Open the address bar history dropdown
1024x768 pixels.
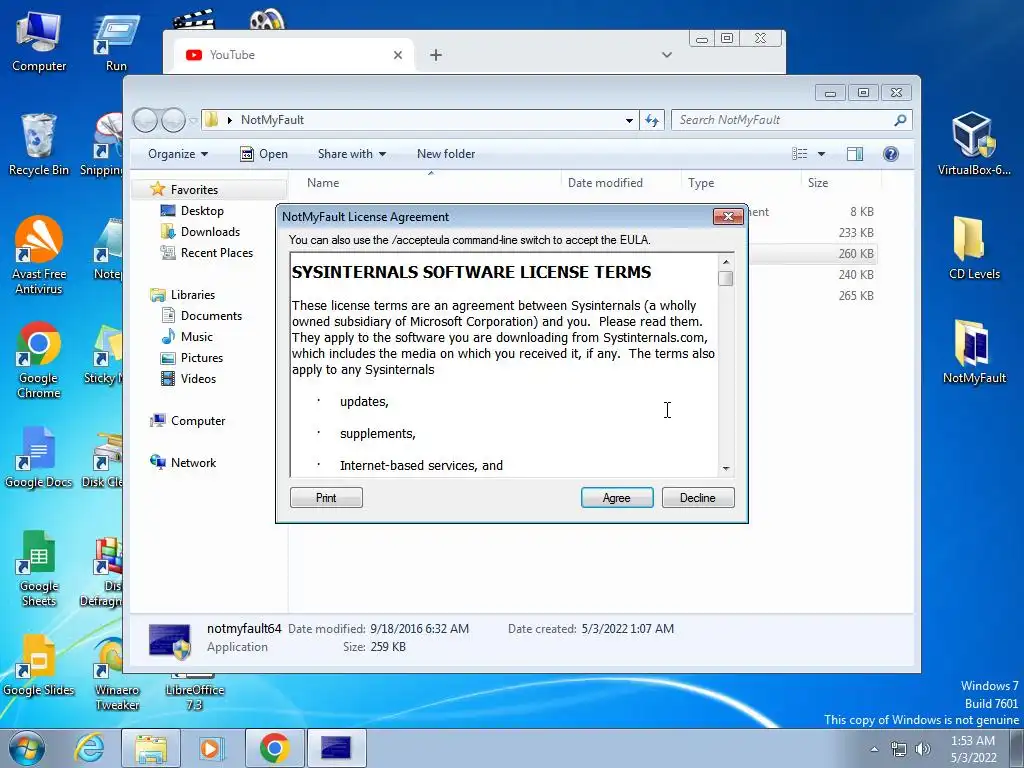[x=629, y=120]
